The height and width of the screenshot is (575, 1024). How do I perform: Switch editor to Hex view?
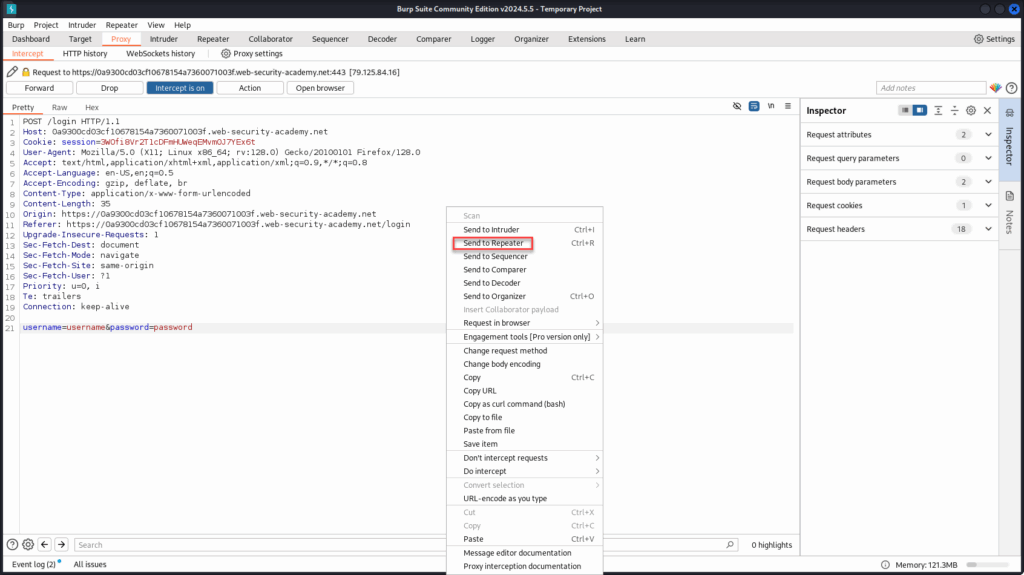[x=91, y=107]
